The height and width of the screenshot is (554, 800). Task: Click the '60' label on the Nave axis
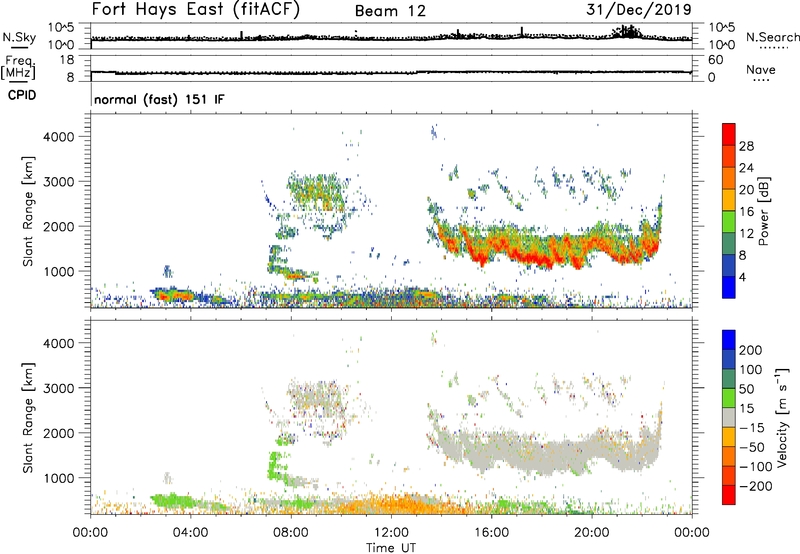point(715,60)
